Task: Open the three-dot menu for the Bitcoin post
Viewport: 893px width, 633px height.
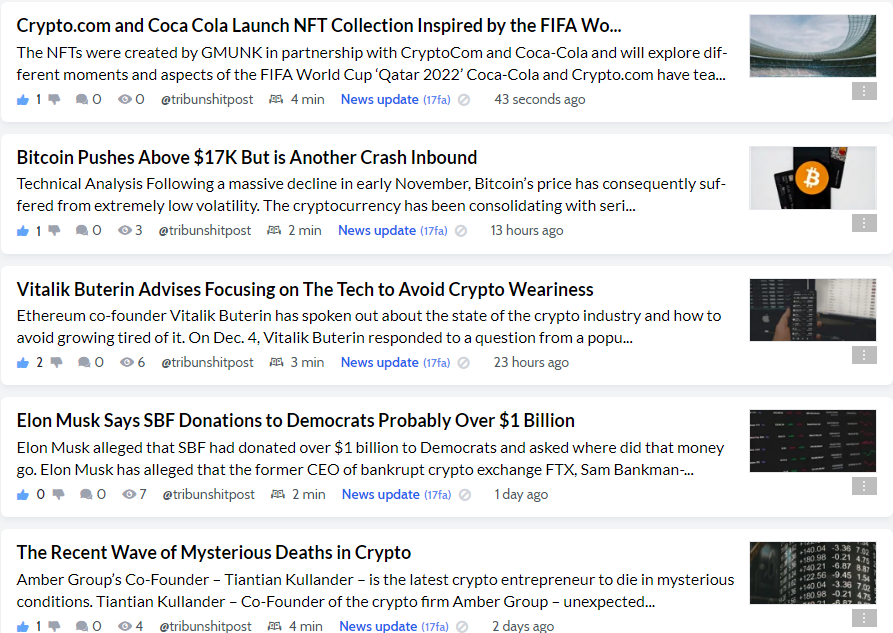Action: (x=864, y=223)
